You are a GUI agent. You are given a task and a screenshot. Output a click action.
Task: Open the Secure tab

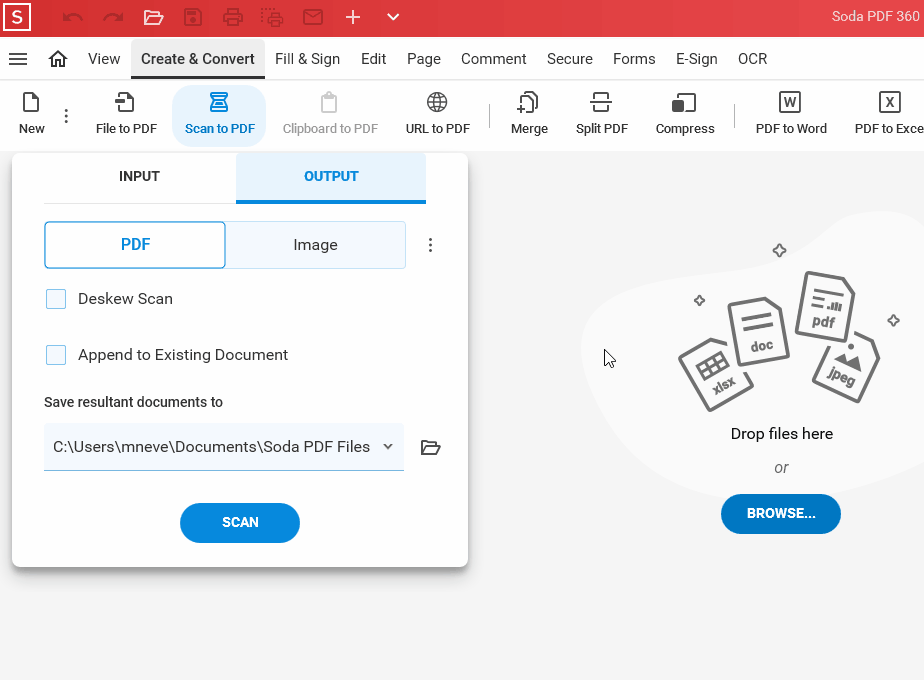570,59
